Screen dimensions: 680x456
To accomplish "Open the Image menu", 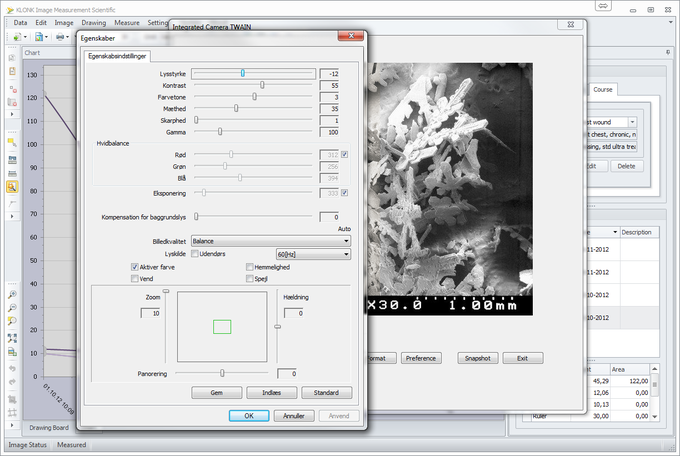I will point(64,23).
